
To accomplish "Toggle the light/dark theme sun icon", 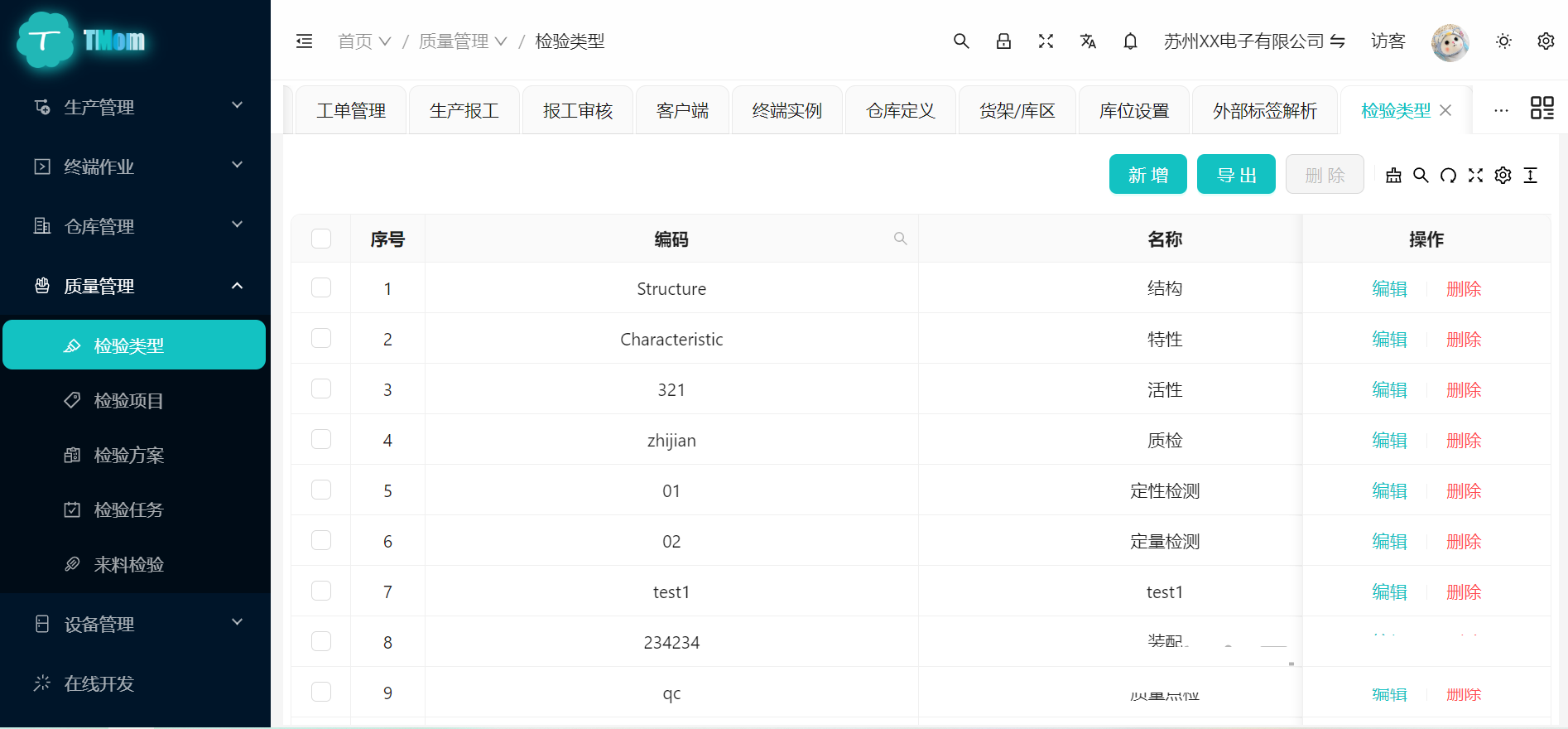I will point(1503,41).
